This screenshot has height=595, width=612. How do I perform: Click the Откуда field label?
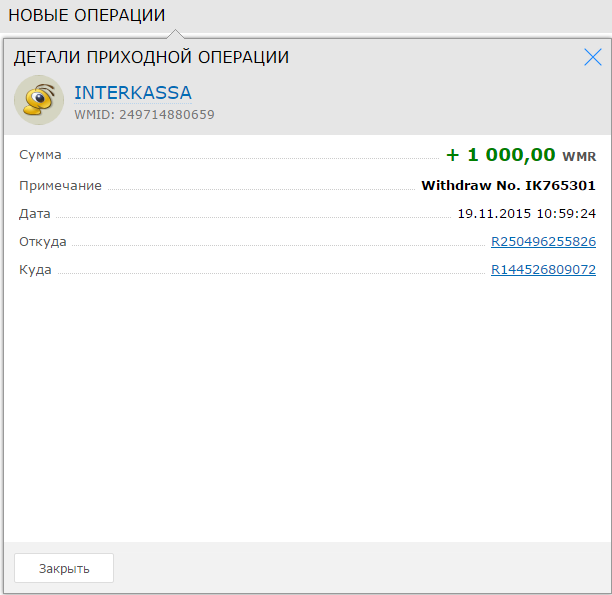42,242
